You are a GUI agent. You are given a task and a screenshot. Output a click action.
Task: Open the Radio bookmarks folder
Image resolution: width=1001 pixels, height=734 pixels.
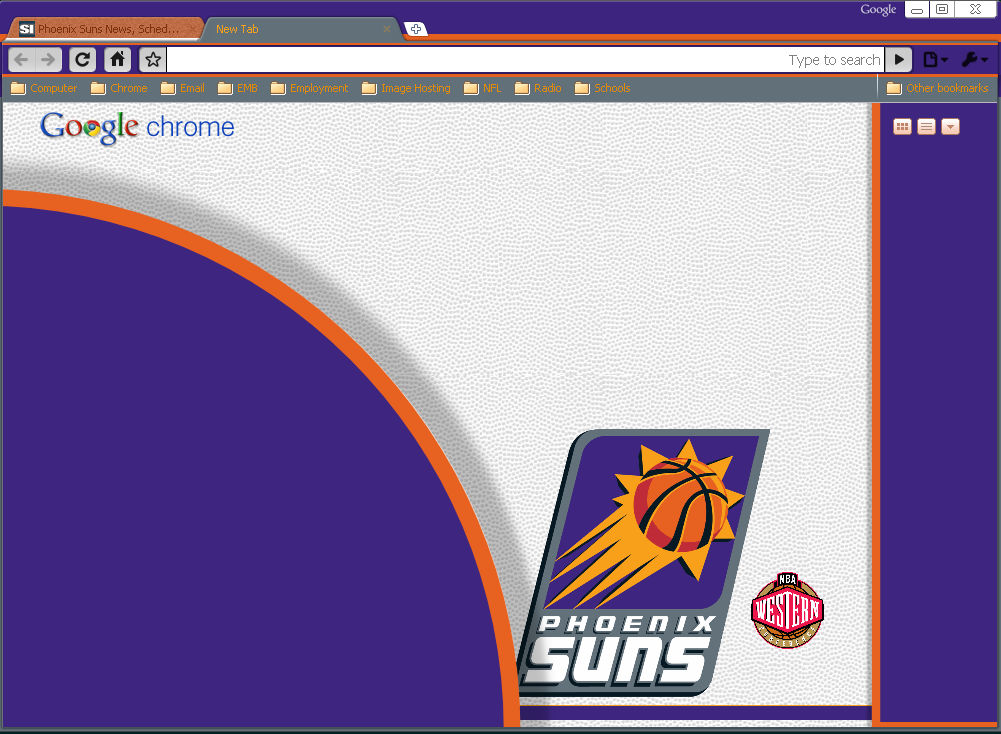(x=538, y=88)
